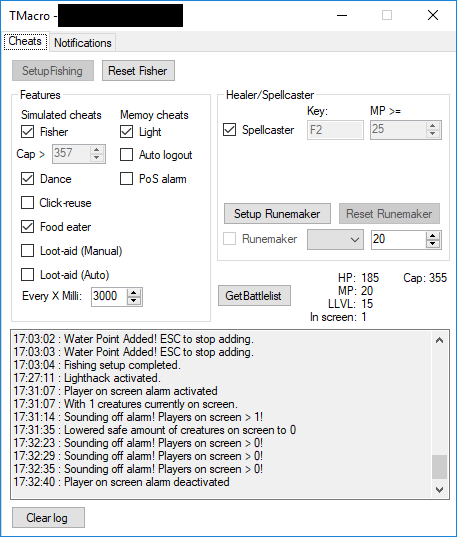Screen dimensions: 457x537
Task: Click the Reset Fisher button
Action: click(138, 71)
